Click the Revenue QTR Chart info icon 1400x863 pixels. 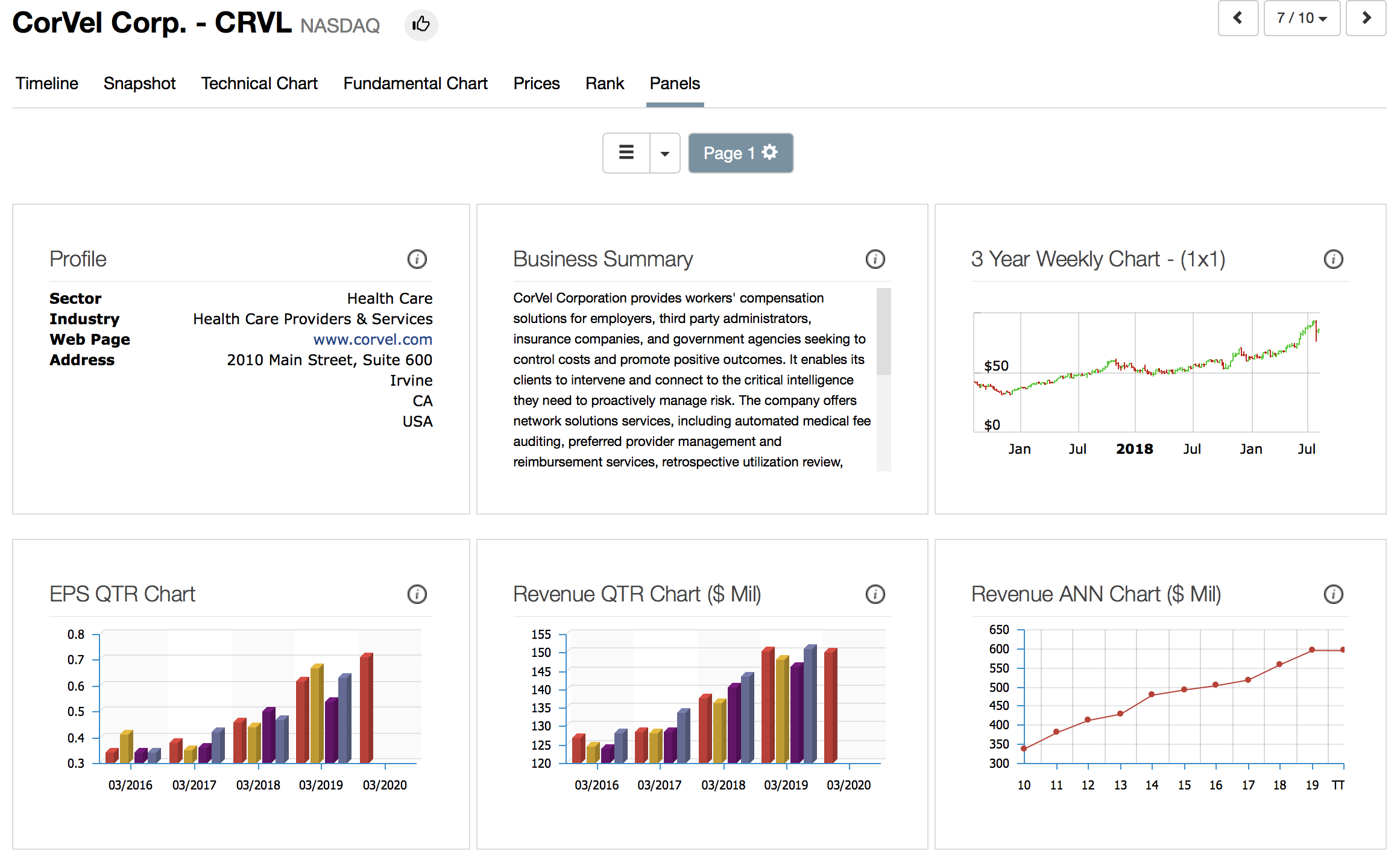[x=875, y=594]
